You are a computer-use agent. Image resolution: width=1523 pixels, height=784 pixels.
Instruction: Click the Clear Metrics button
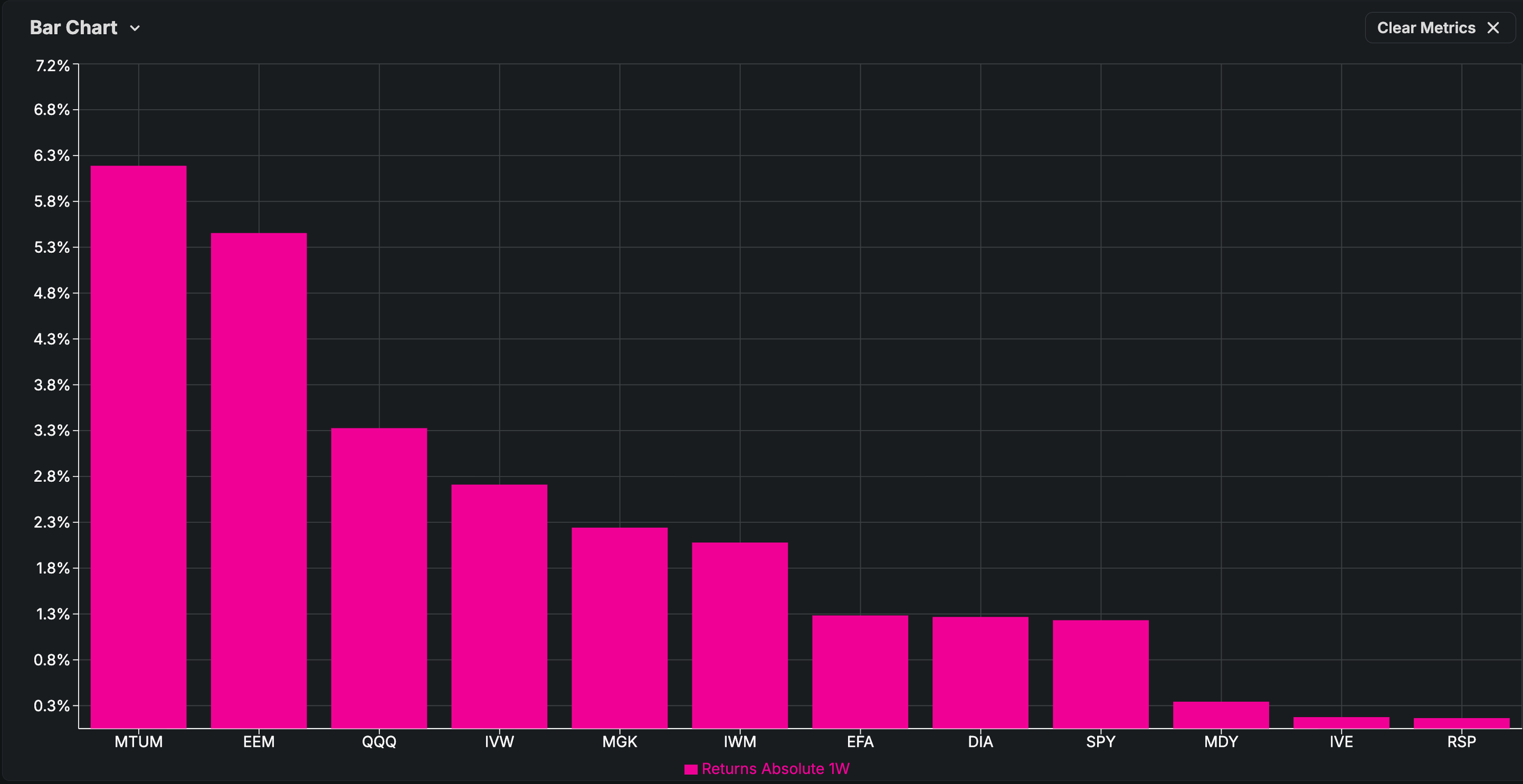1440,28
